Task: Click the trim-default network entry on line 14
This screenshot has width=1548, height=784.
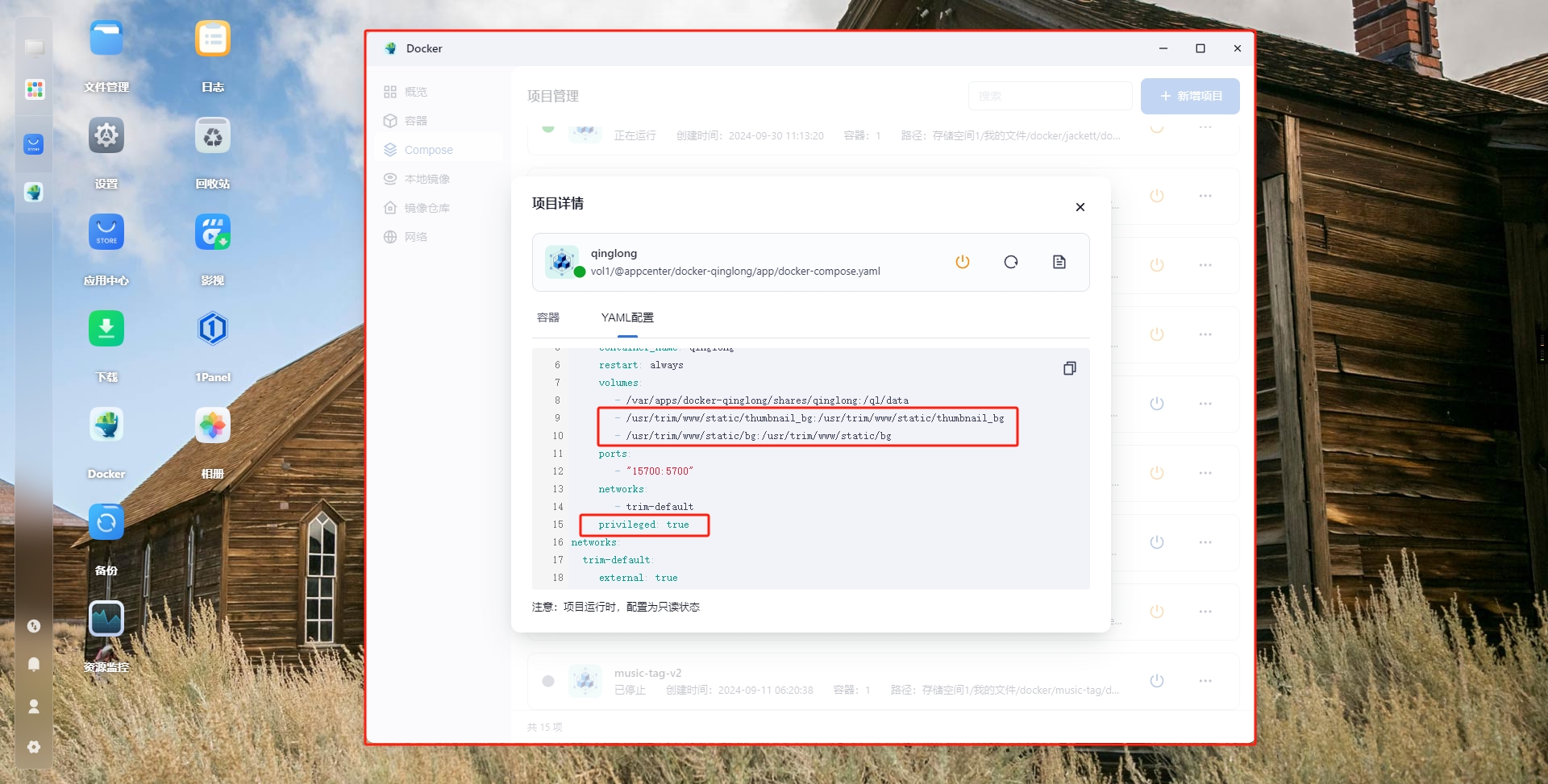Action: coord(660,507)
